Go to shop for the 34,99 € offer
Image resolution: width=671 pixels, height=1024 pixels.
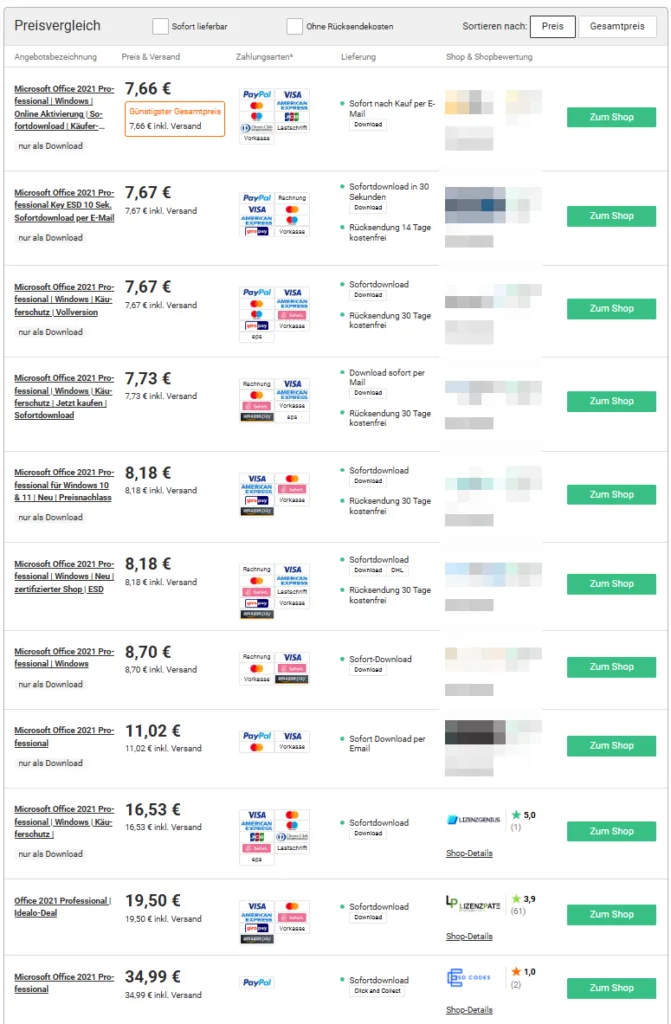point(611,987)
